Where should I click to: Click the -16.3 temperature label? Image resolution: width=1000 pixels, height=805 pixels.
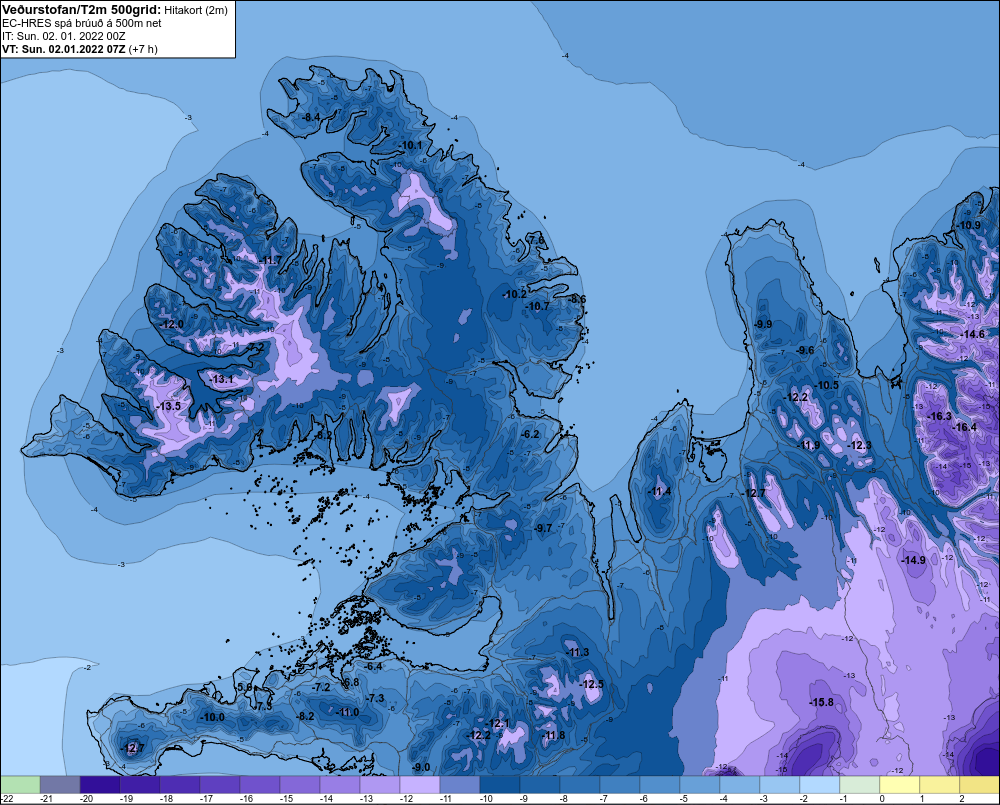[x=940, y=417]
